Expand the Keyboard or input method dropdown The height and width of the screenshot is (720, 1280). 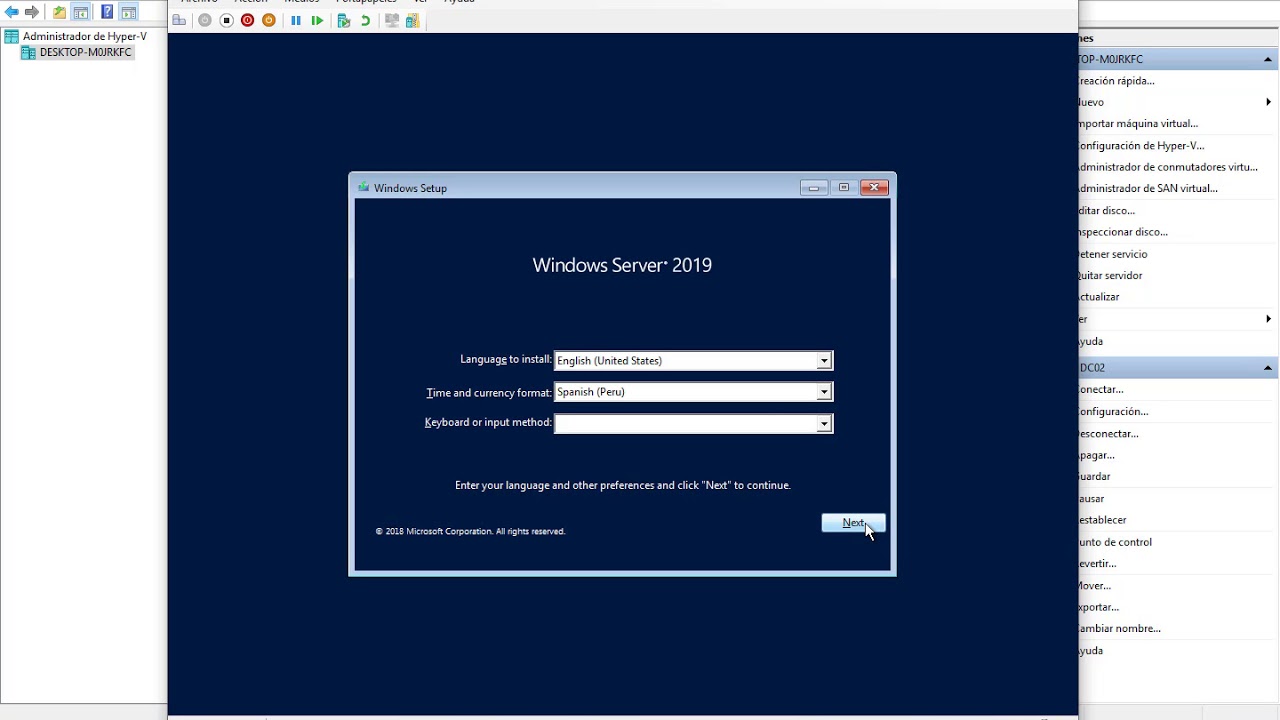click(823, 424)
